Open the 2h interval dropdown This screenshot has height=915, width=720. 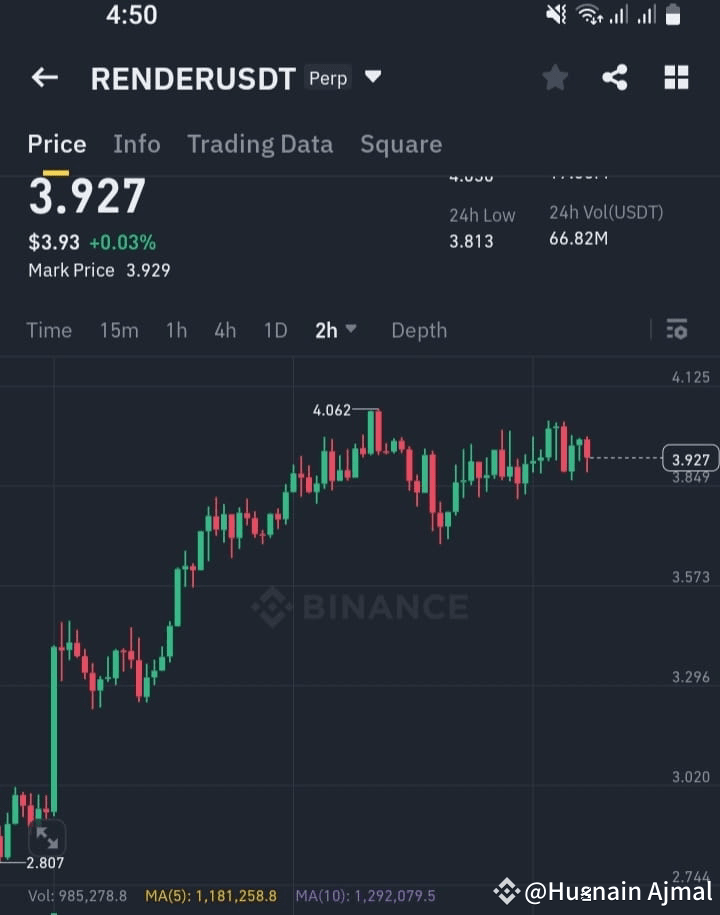336,330
